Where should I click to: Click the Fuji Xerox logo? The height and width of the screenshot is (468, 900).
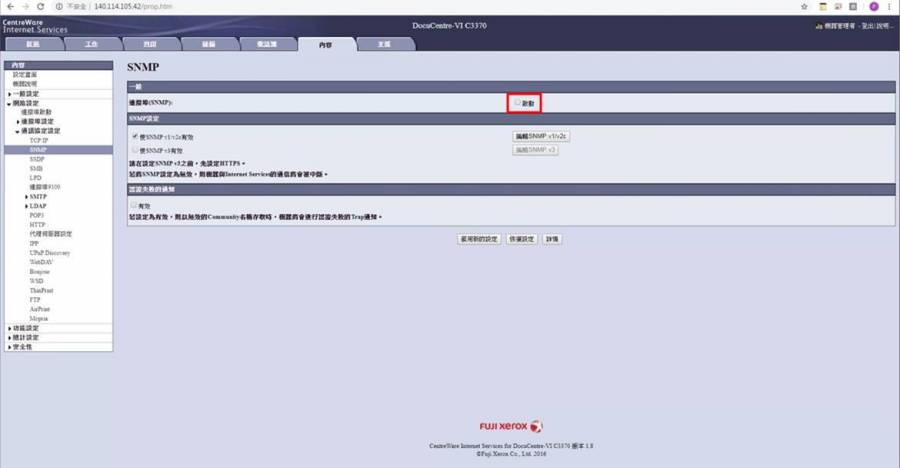(510, 426)
